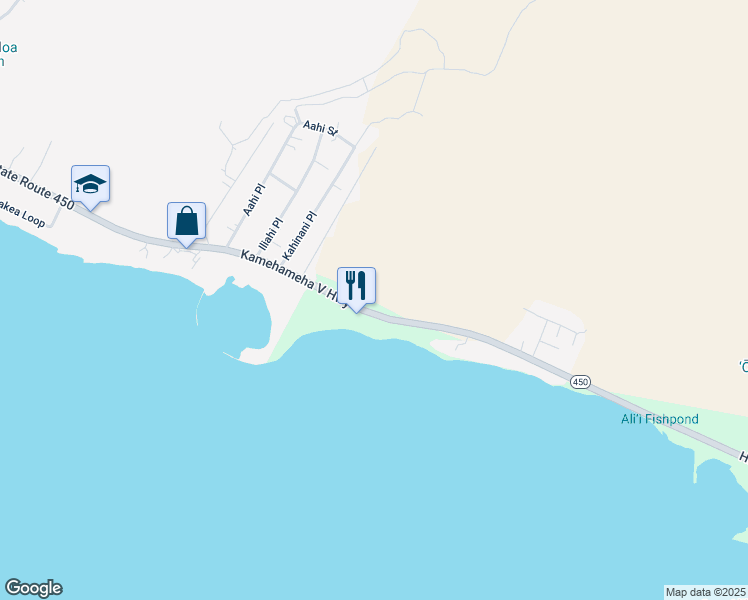This screenshot has width=748, height=600.
Task: Click the restaurant fork and knife marker
Action: point(356,288)
